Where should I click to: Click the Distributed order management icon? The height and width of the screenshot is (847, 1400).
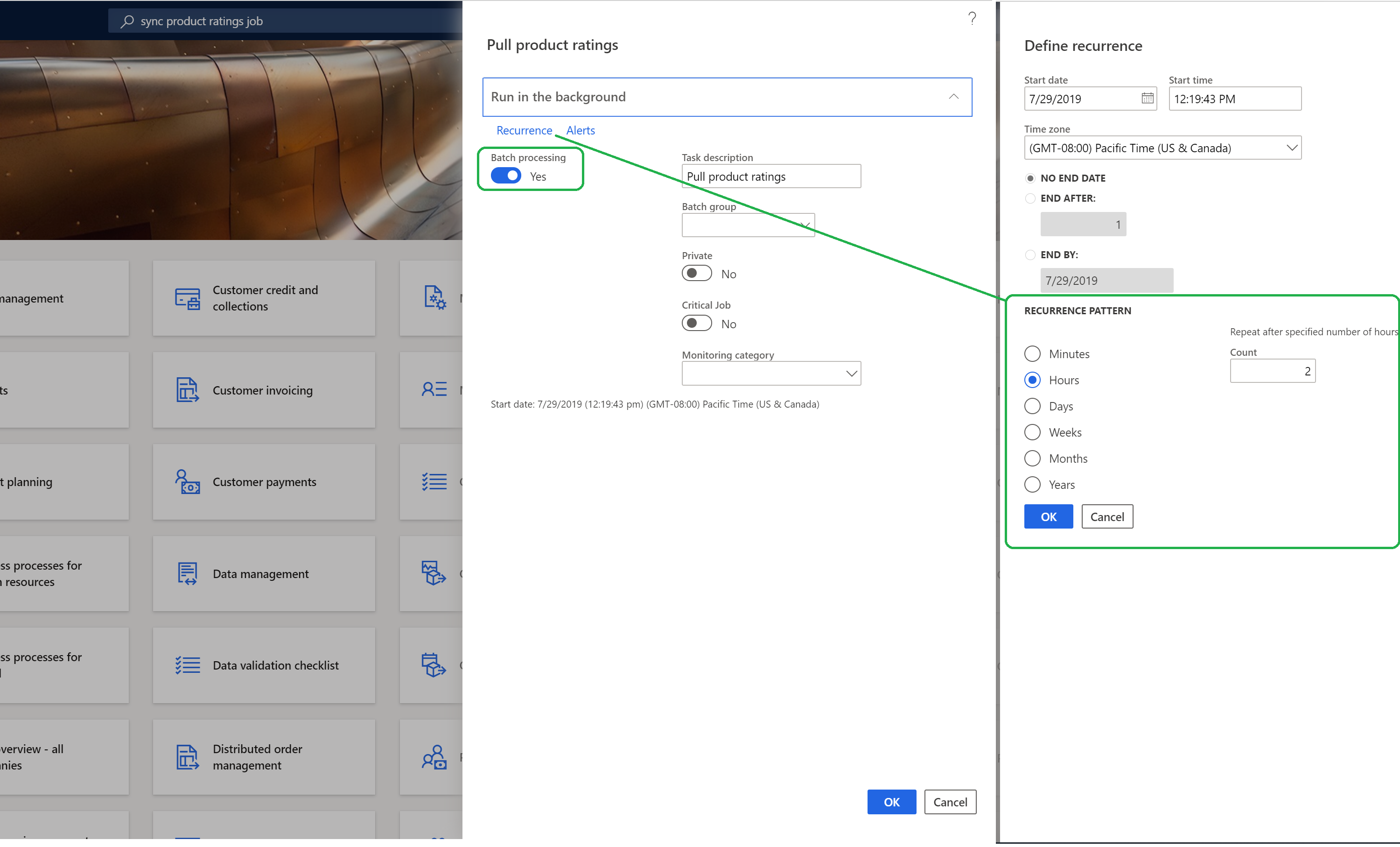click(187, 756)
